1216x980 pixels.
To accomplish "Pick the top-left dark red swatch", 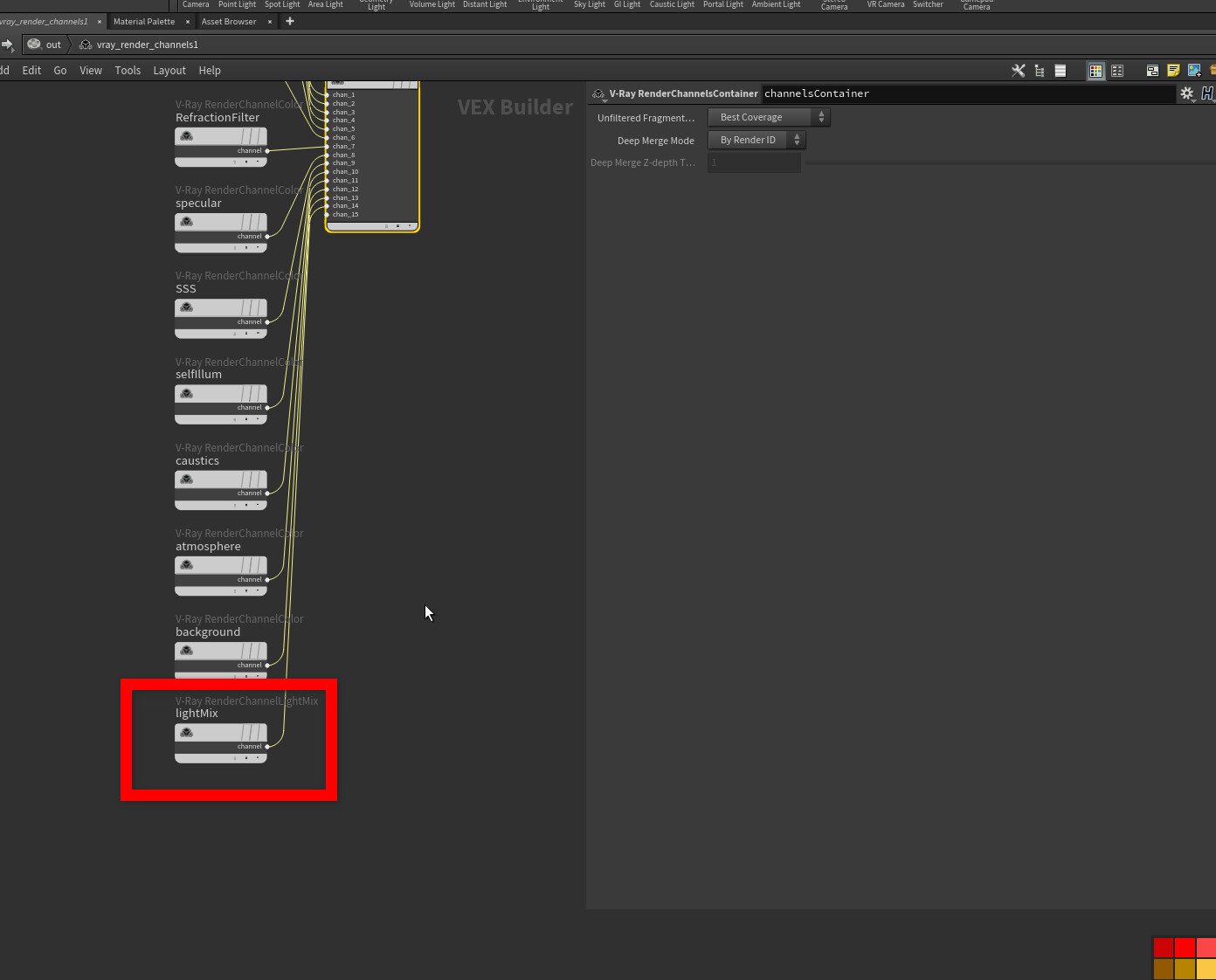I will tap(1164, 948).
